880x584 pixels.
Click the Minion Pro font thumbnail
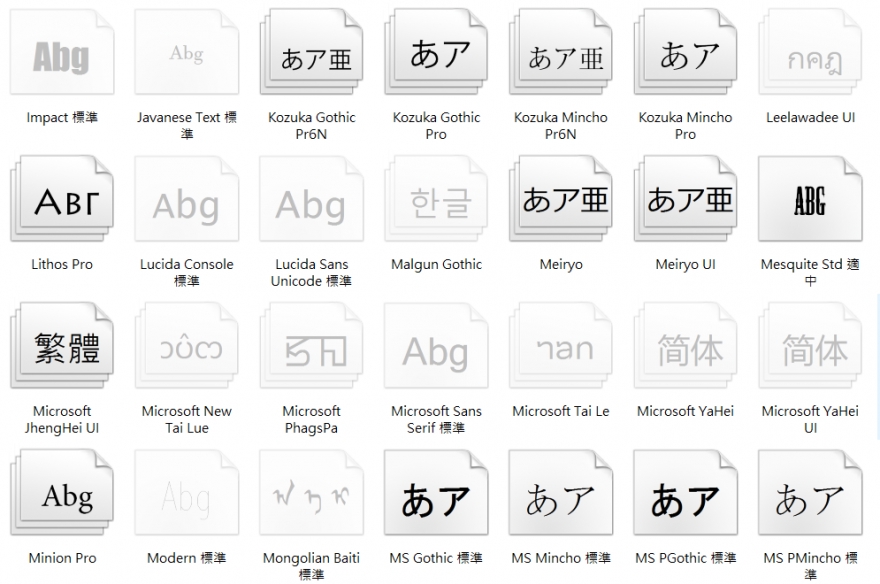pos(61,497)
